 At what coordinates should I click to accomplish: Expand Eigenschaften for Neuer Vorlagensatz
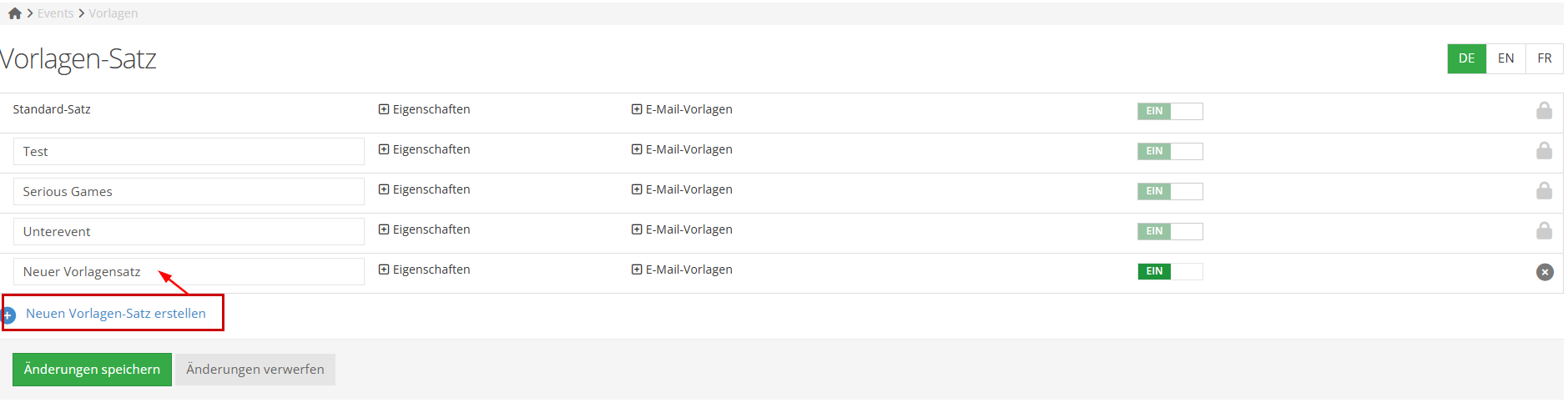click(x=425, y=269)
